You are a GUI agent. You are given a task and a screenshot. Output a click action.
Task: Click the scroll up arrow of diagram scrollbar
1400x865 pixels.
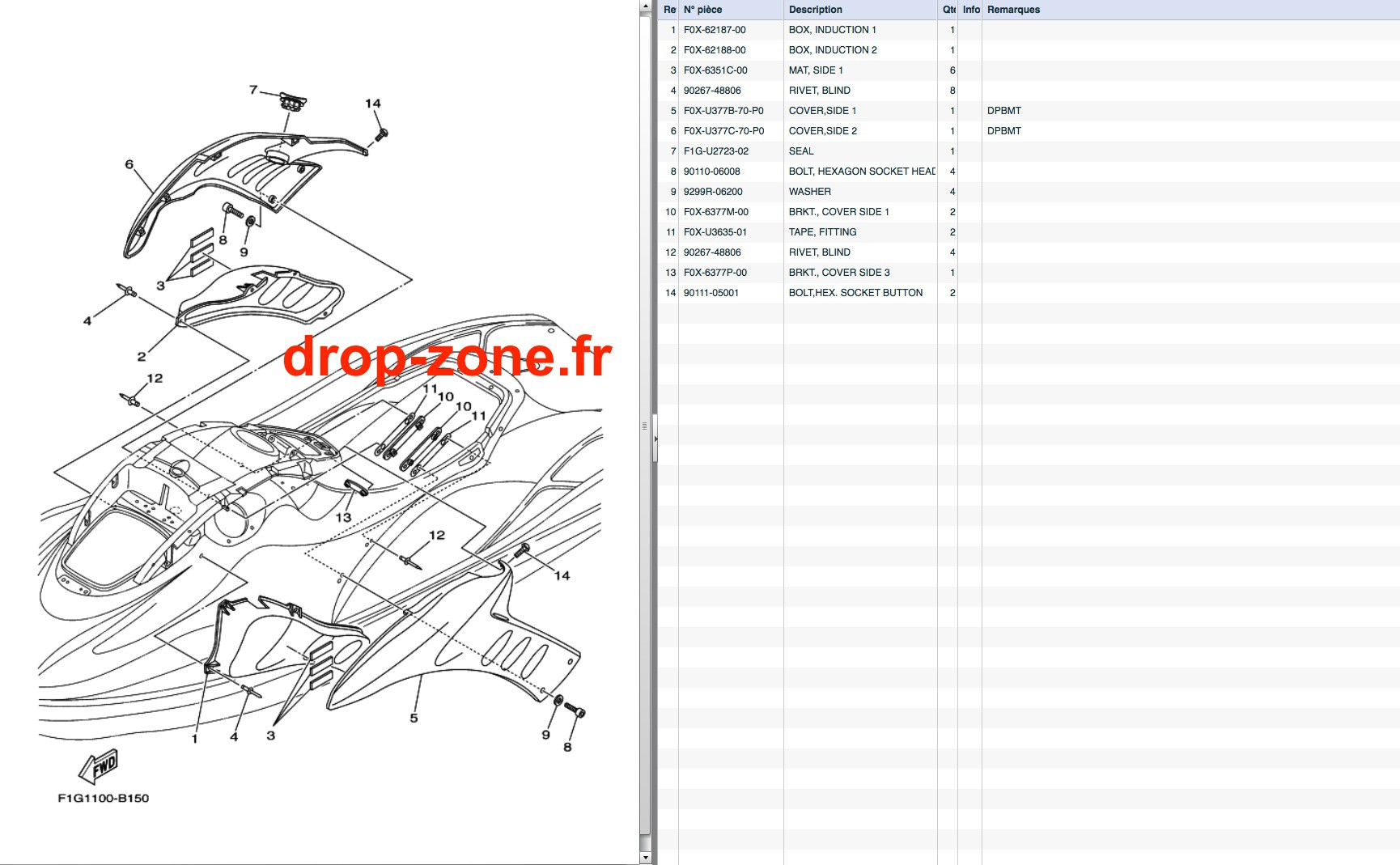pyautogui.click(x=645, y=6)
